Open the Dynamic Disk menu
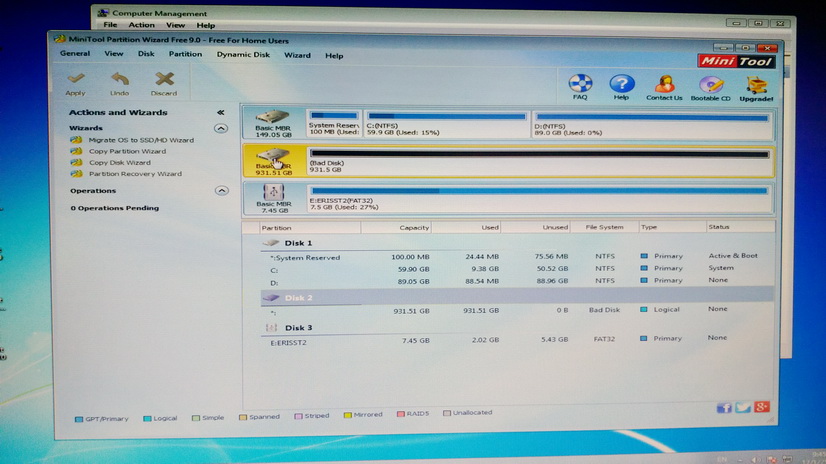The image size is (826, 464). [243, 55]
